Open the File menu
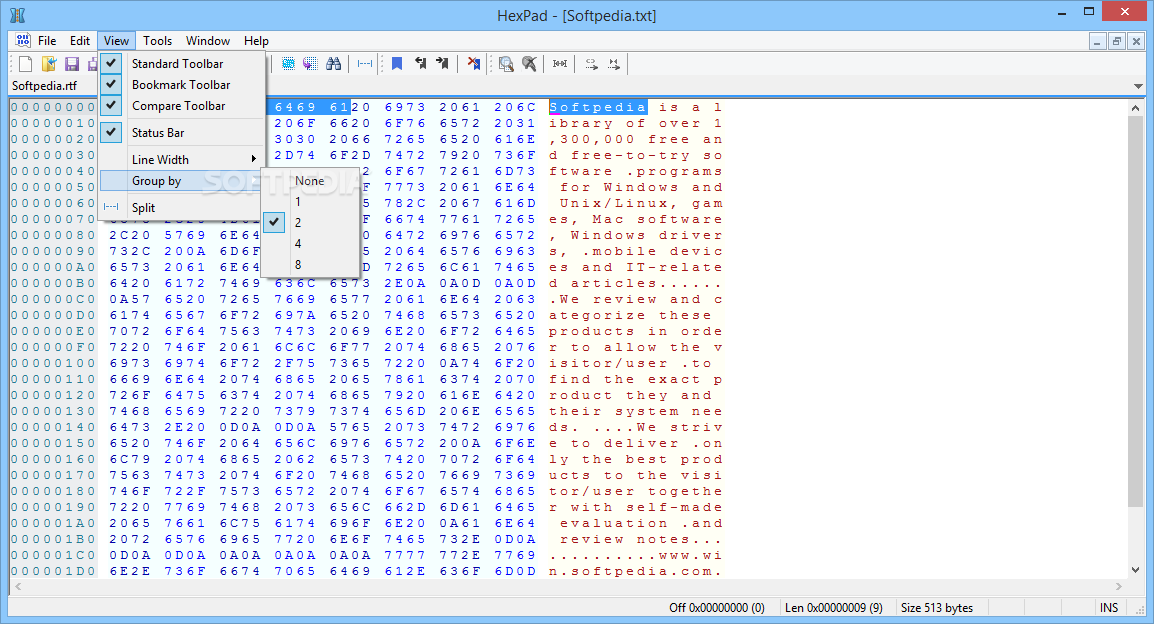 pyautogui.click(x=47, y=40)
